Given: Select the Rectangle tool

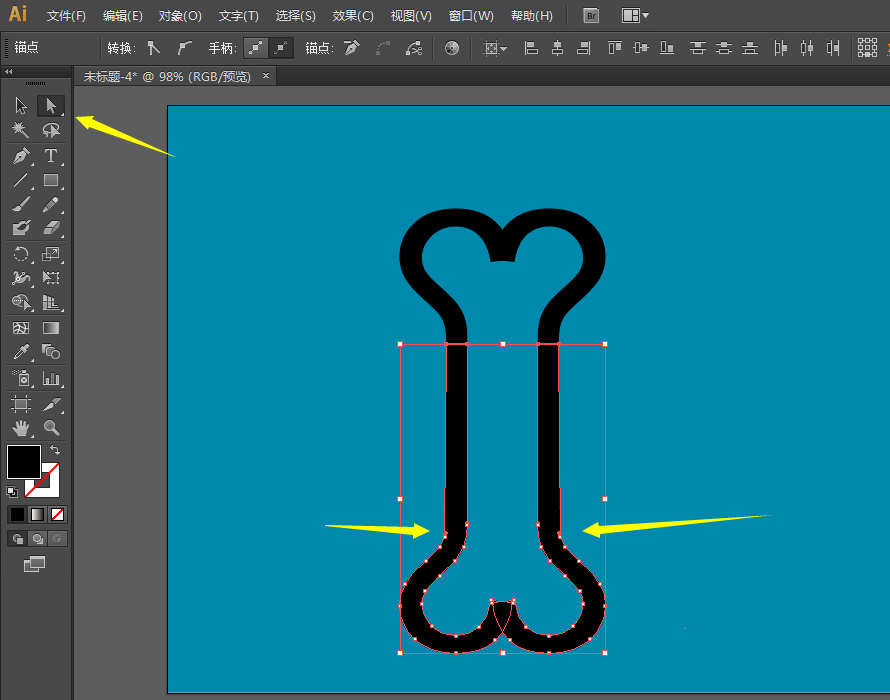Looking at the screenshot, I should pyautogui.click(x=50, y=180).
